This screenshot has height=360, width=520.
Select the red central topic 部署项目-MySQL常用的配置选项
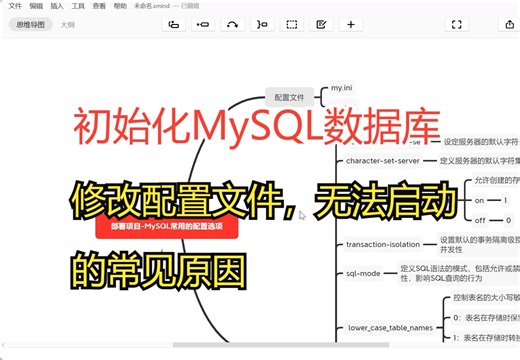tap(167, 227)
